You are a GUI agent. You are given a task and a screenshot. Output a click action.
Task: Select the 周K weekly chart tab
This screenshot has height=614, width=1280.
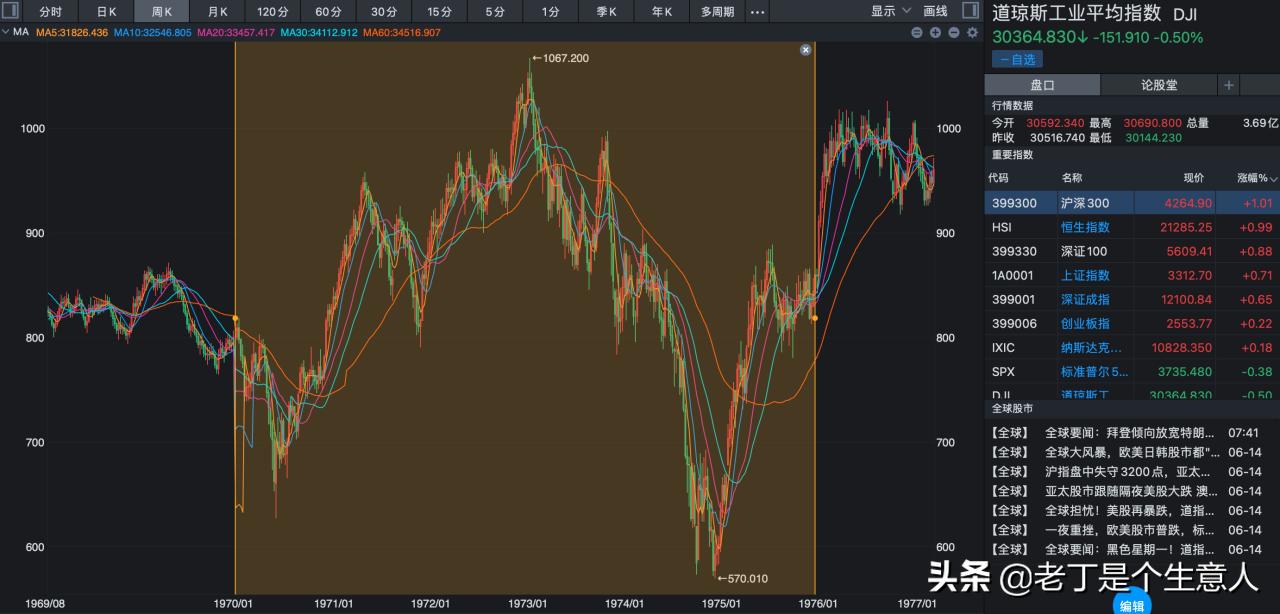click(x=162, y=12)
